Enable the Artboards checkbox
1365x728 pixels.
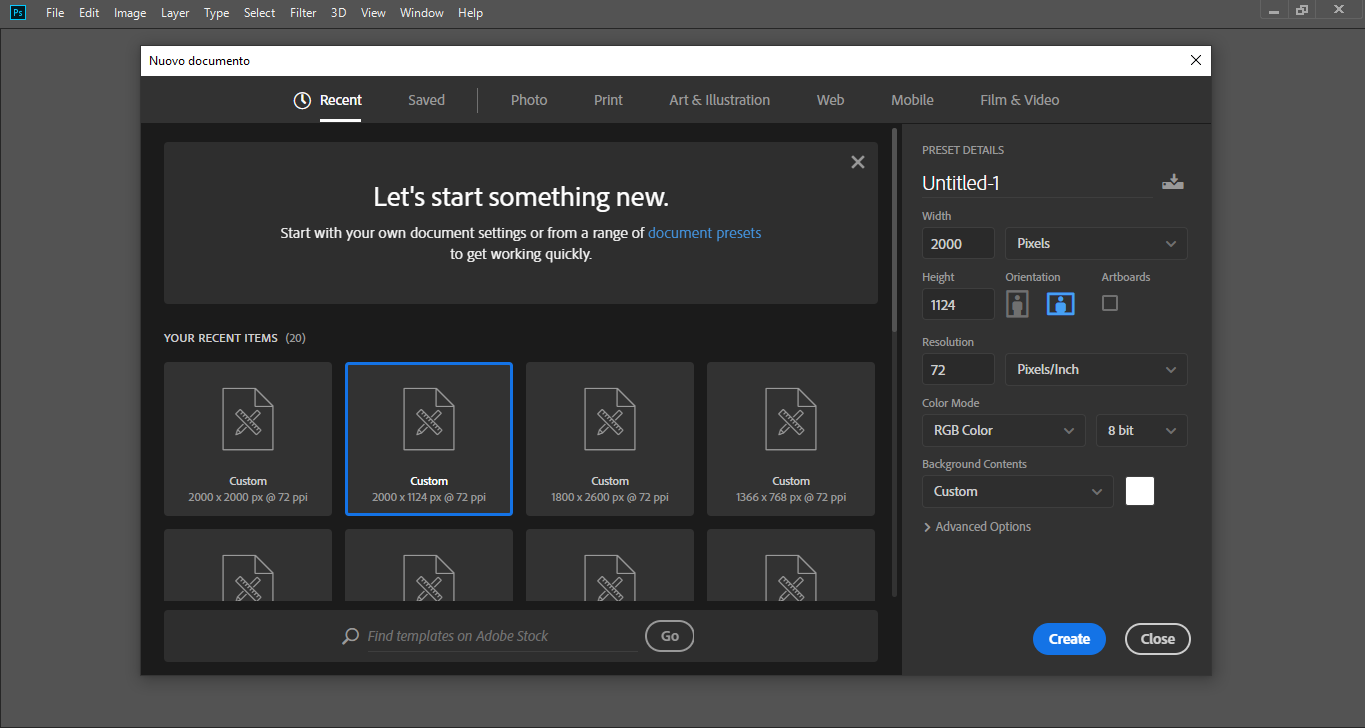[x=1110, y=303]
